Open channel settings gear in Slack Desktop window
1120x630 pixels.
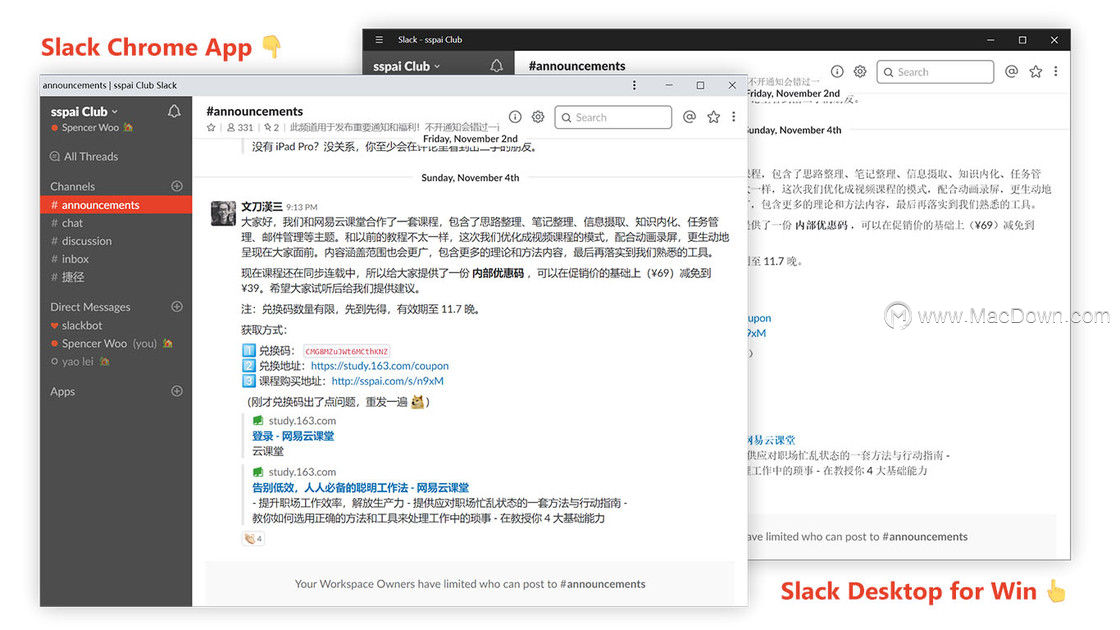tap(860, 71)
